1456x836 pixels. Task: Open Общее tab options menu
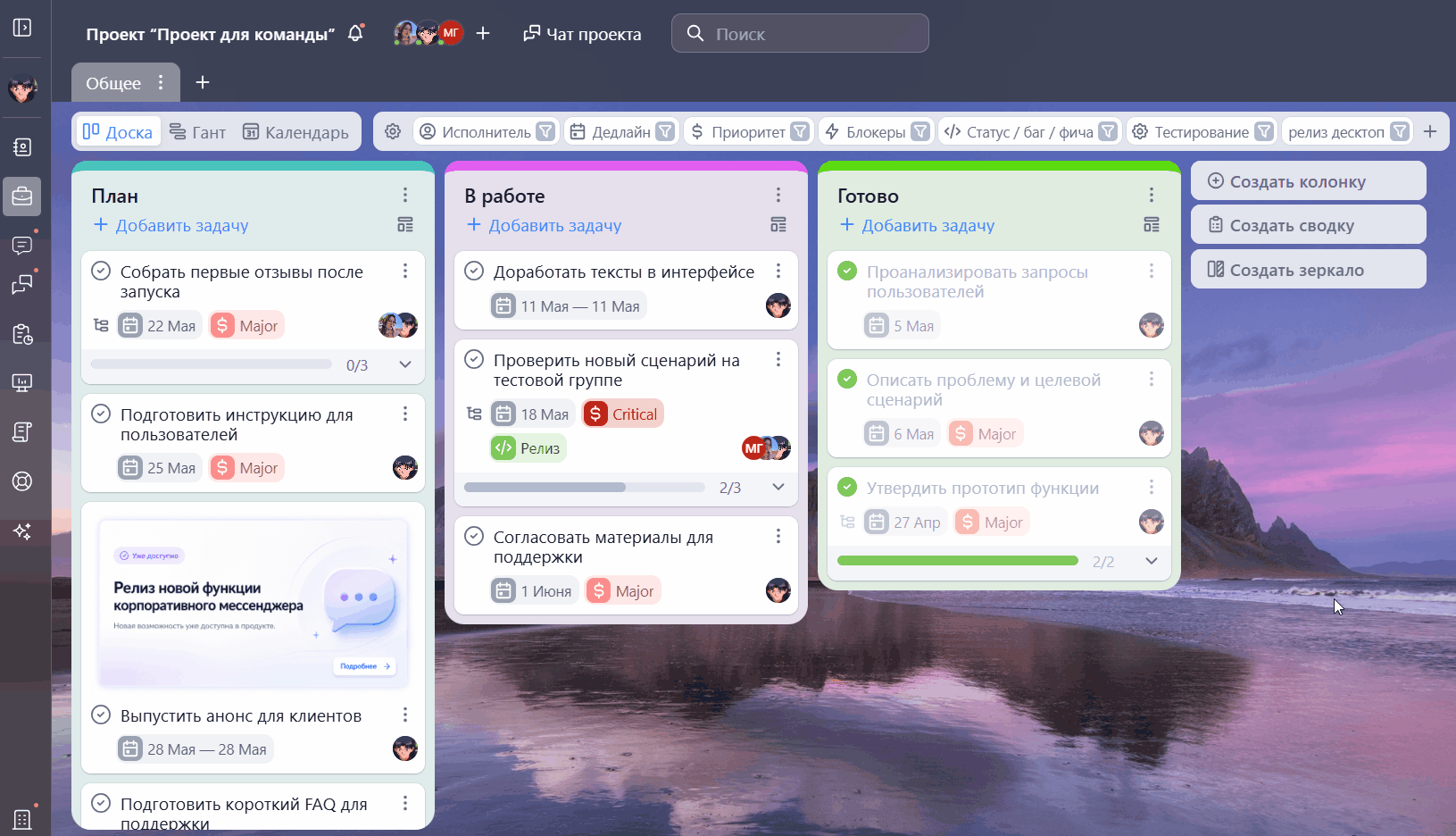click(x=161, y=82)
